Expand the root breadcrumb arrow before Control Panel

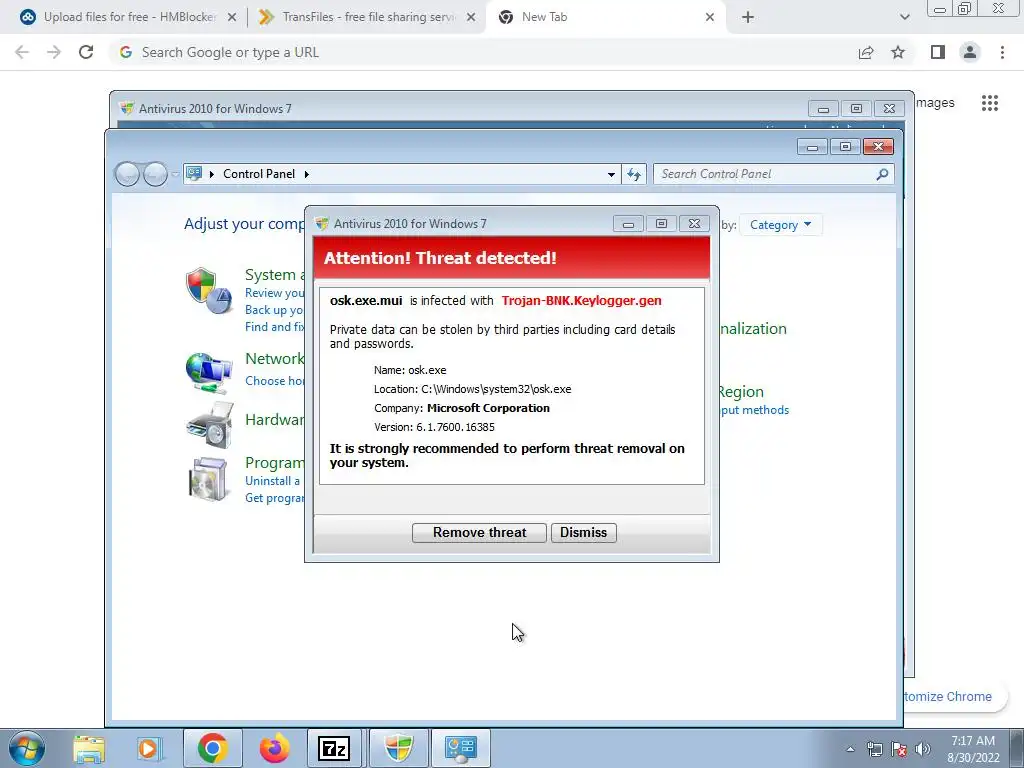tap(212, 174)
